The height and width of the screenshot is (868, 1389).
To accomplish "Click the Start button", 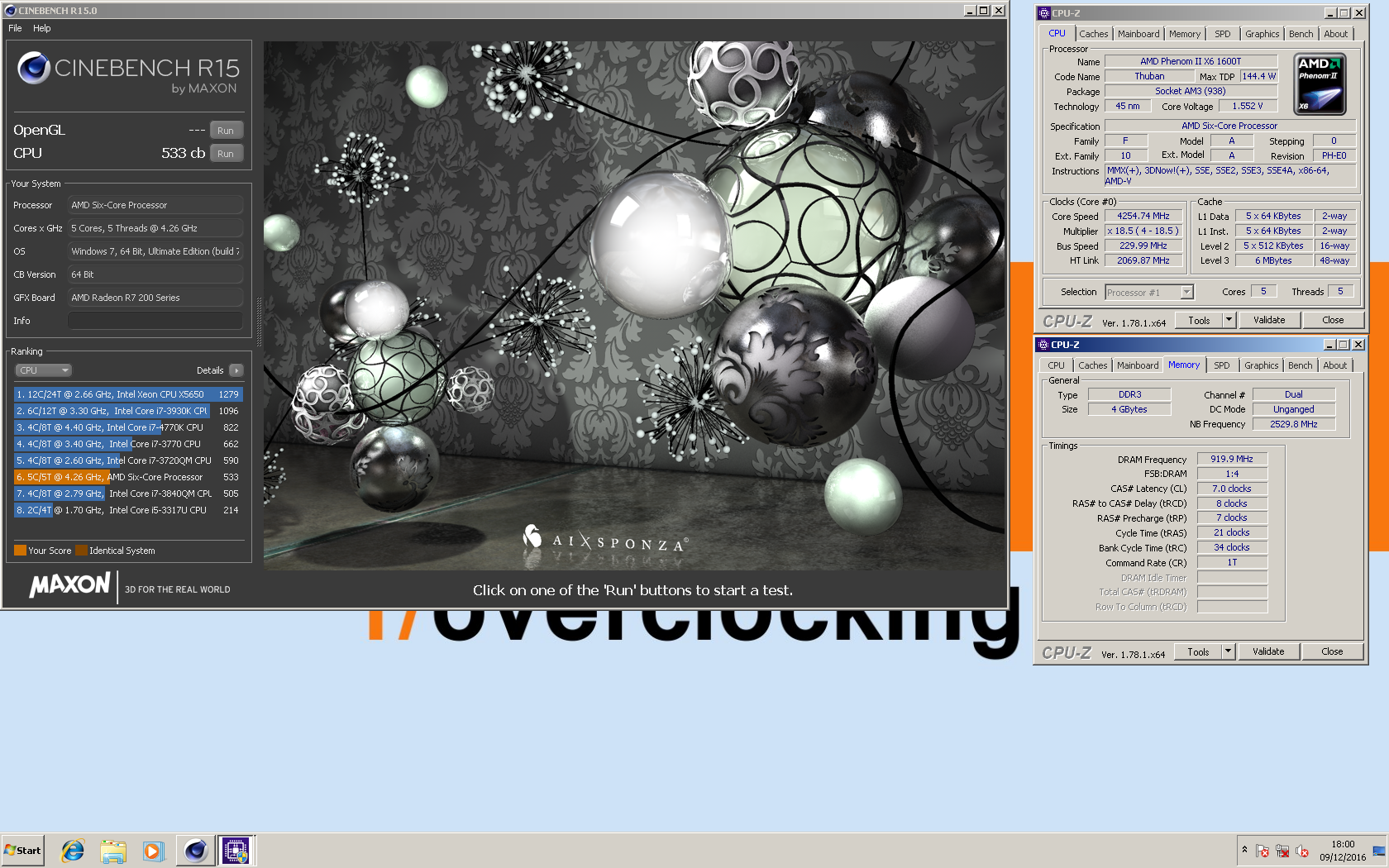I will click(22, 850).
